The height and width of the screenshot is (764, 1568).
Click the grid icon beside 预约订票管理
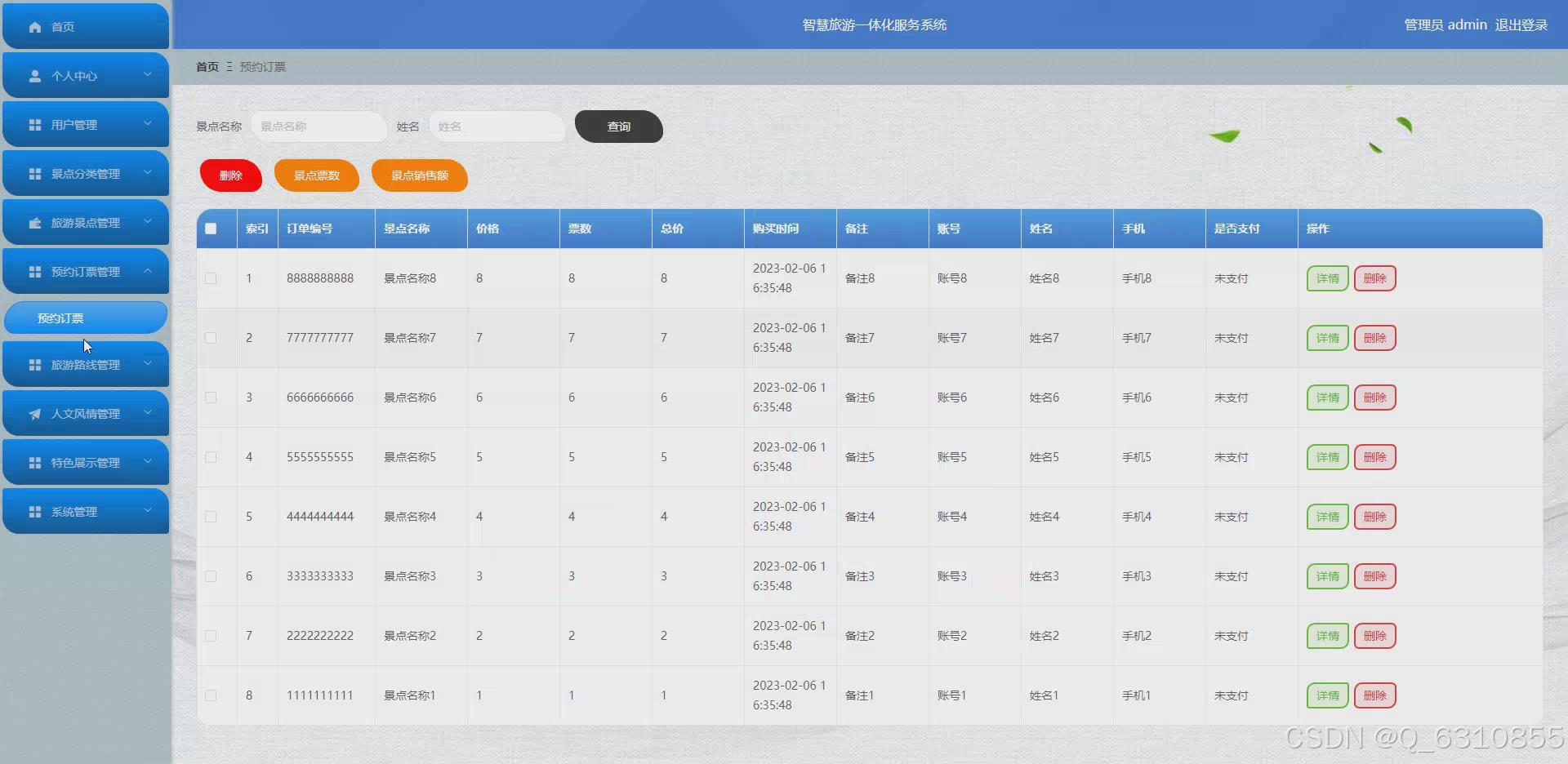click(35, 272)
